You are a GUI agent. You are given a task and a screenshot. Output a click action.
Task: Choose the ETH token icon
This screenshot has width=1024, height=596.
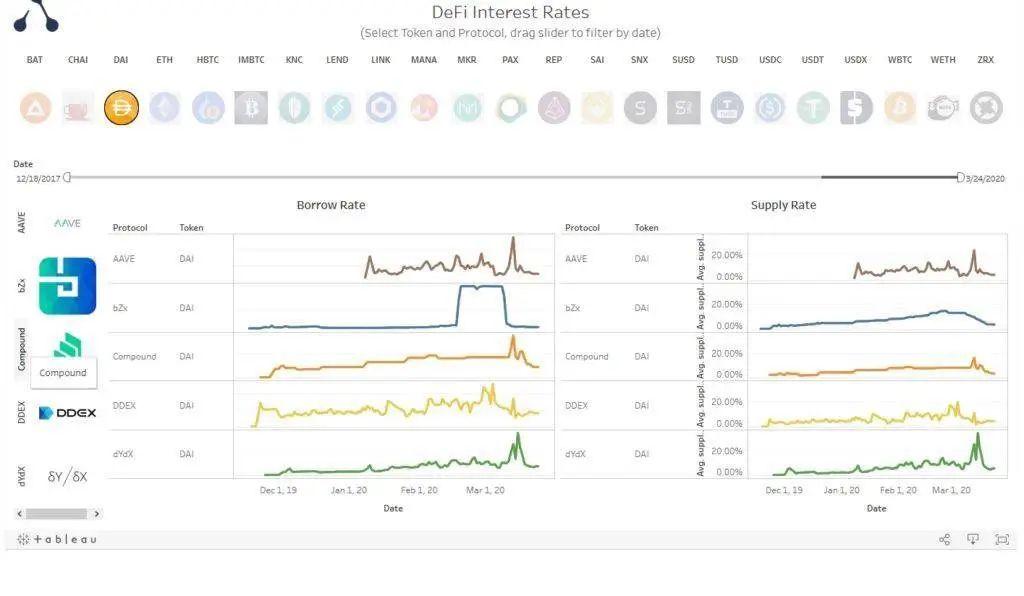(165, 108)
